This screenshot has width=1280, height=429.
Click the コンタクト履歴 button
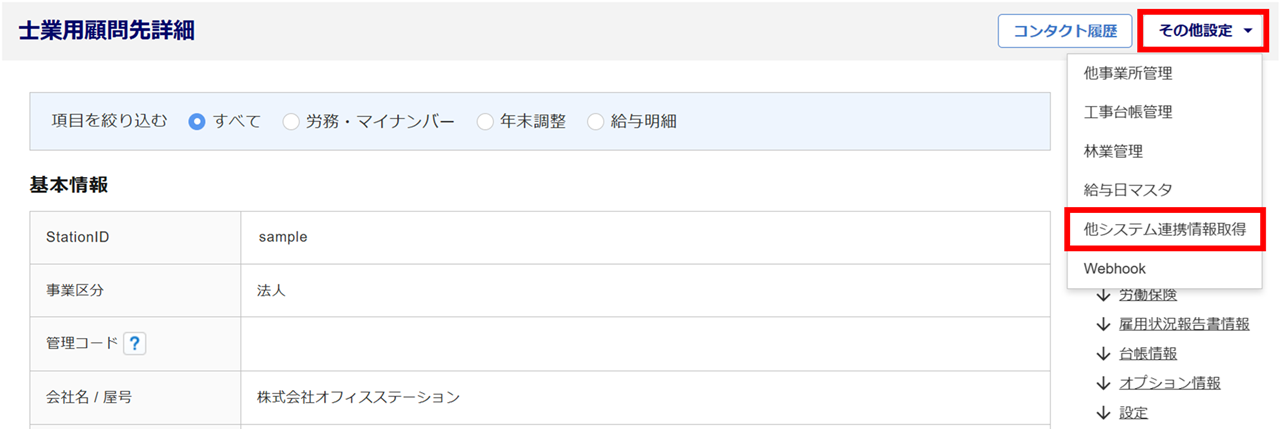1064,31
